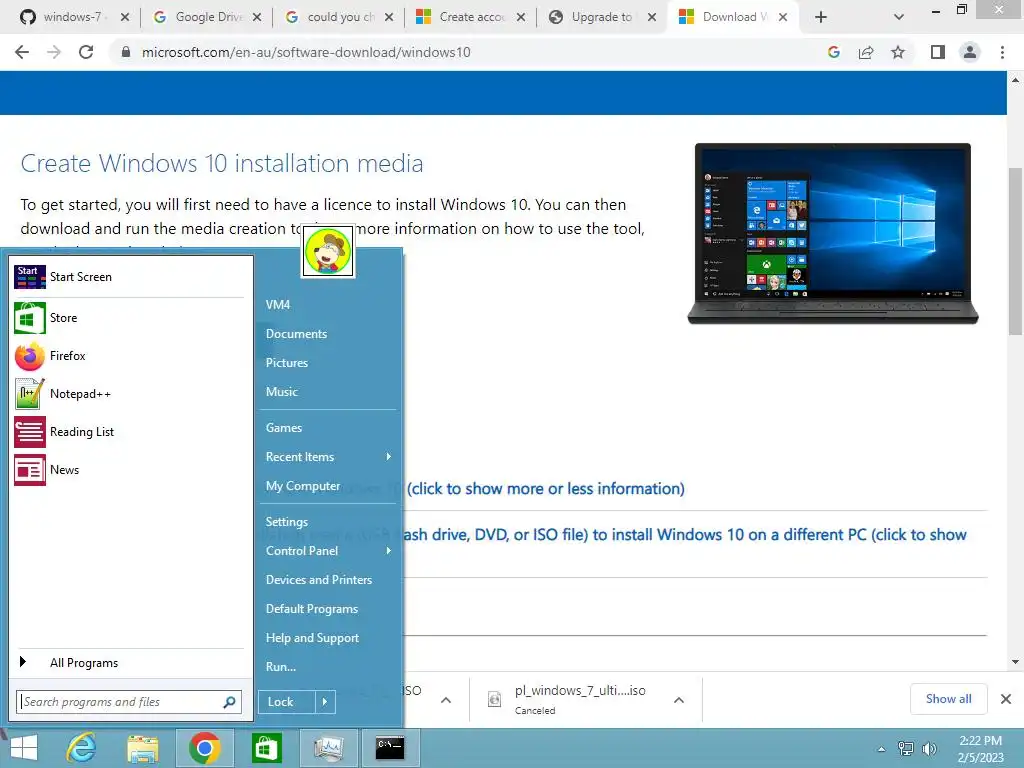
Task: Open the Command Prompt taskbar icon
Action: (x=390, y=748)
